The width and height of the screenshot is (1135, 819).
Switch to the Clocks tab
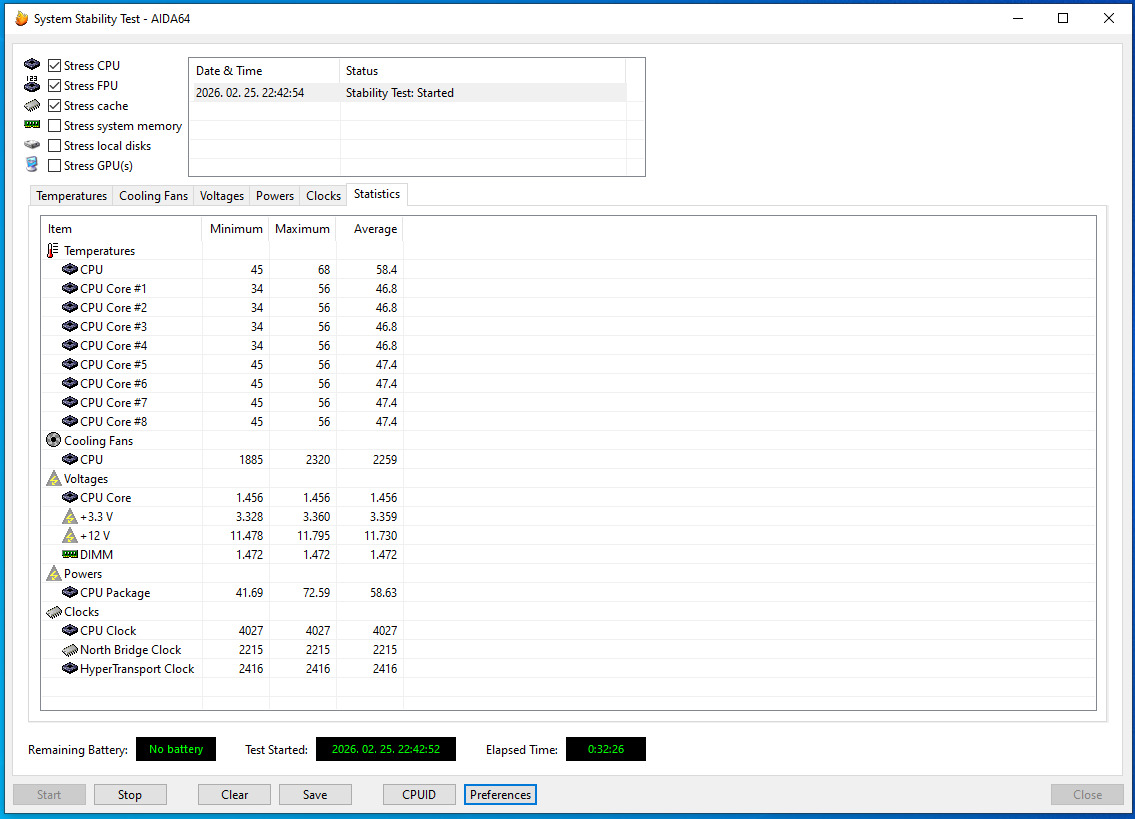[323, 196]
